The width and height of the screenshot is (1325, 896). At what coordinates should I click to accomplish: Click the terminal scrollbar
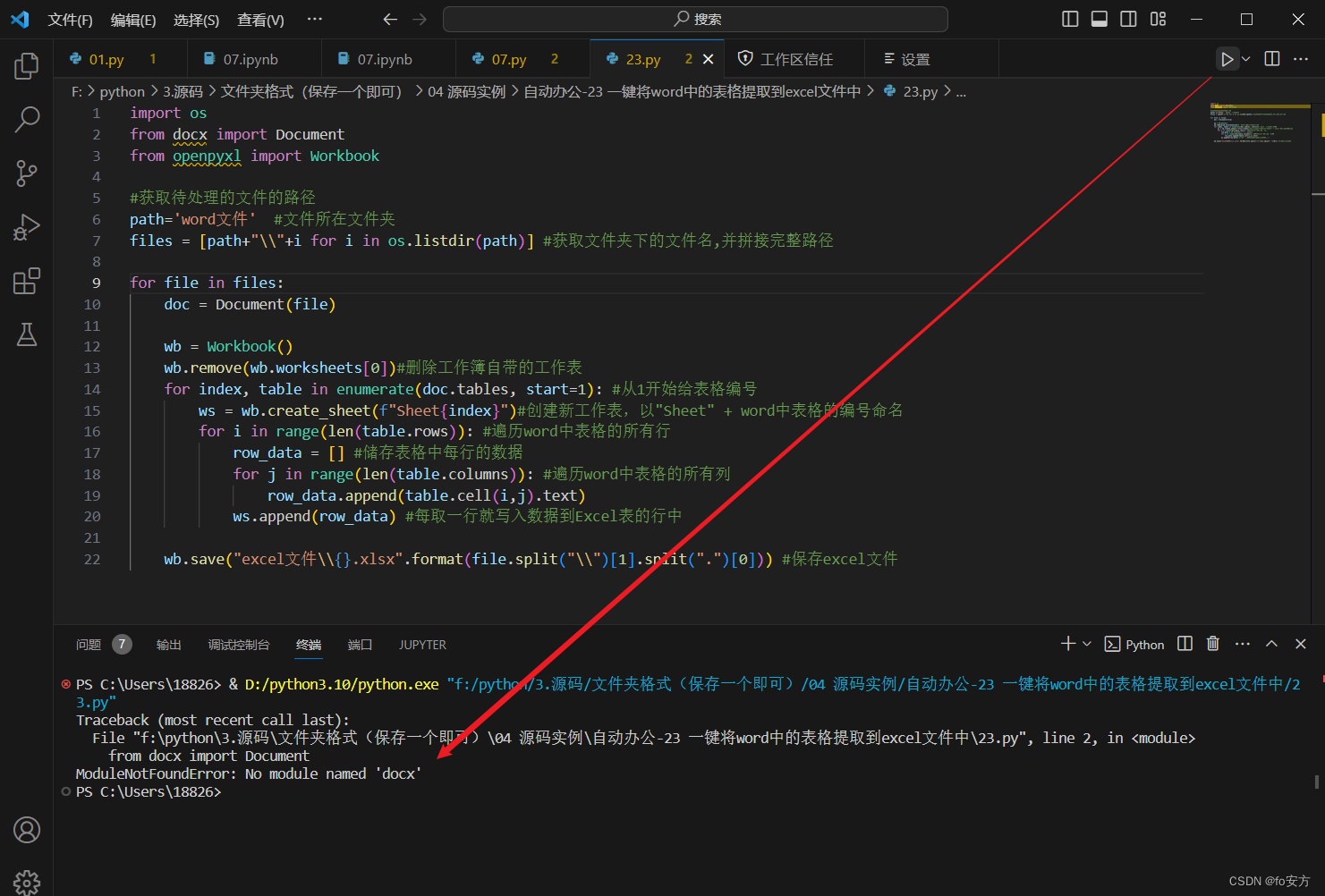tap(1317, 781)
